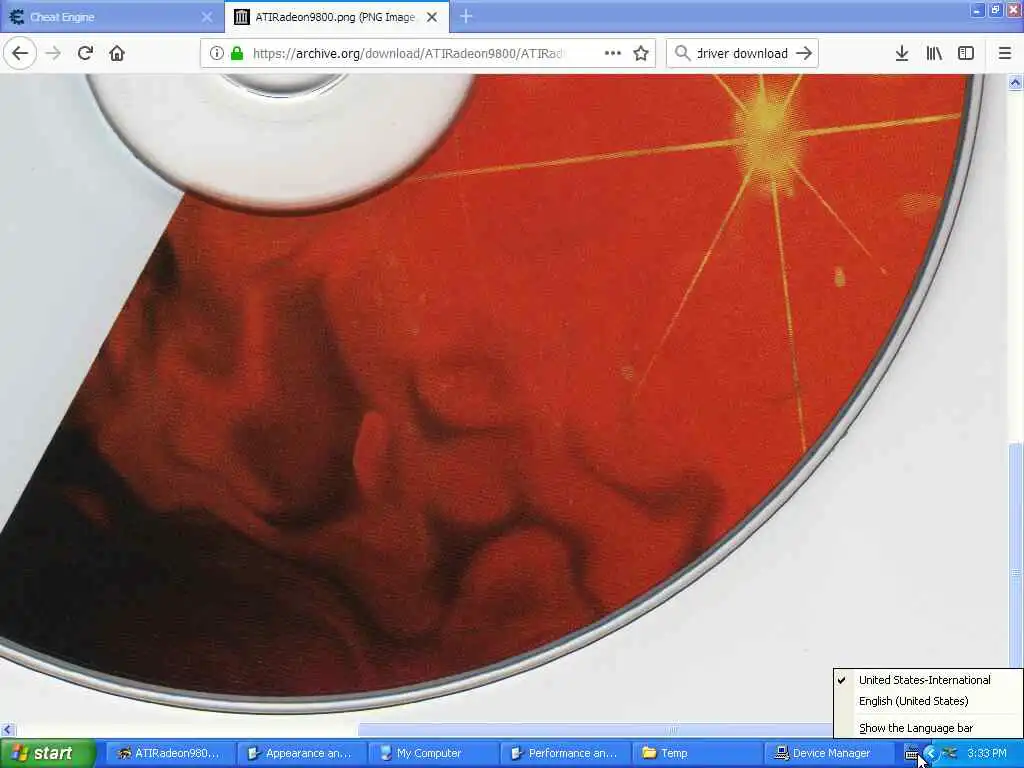1024x768 pixels.
Task: Show site information icon in address bar
Action: 217,54
